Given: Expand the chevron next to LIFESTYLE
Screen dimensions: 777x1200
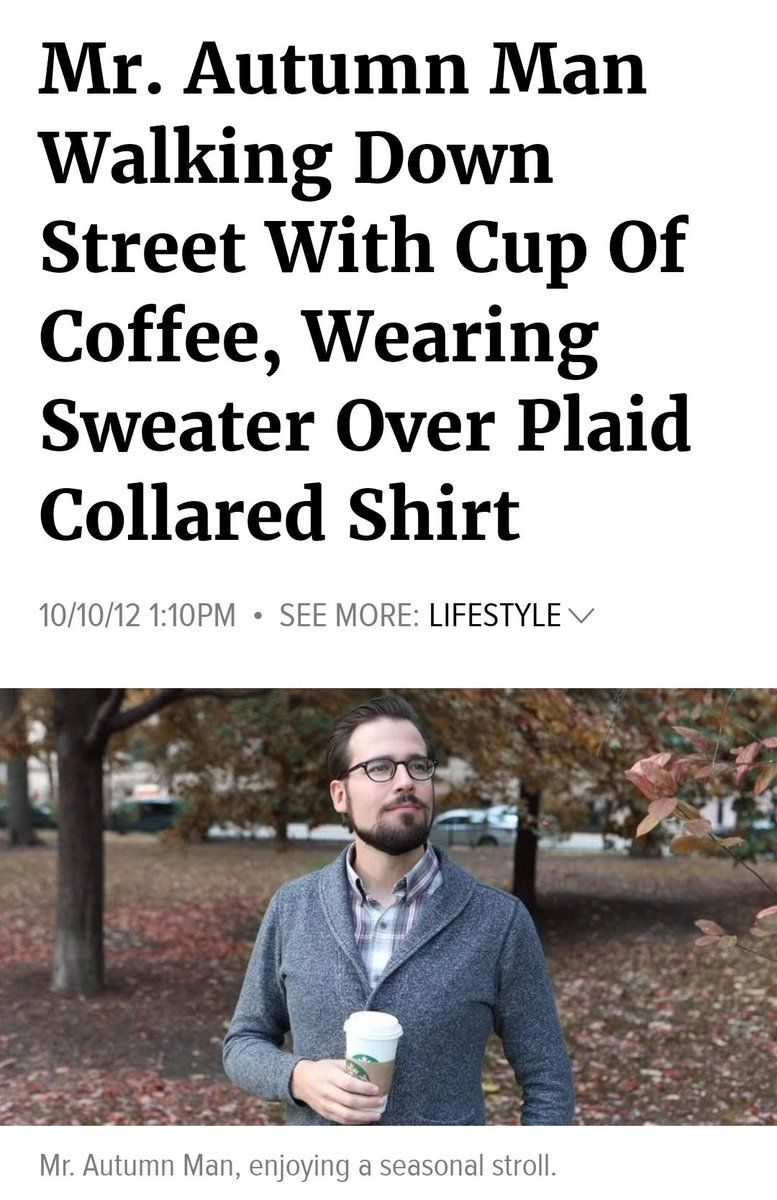Looking at the screenshot, I should (580, 616).
